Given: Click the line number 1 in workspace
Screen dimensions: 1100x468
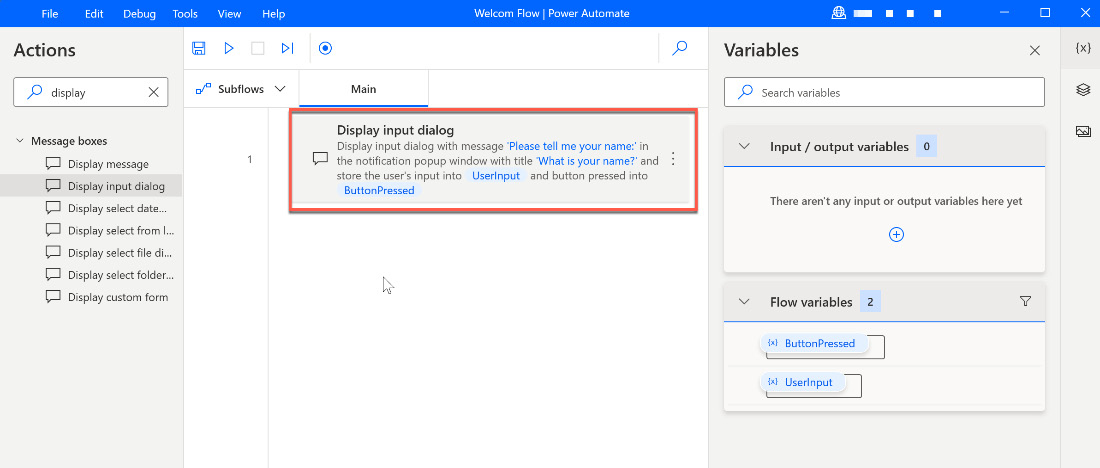Looking at the screenshot, I should (249, 159).
